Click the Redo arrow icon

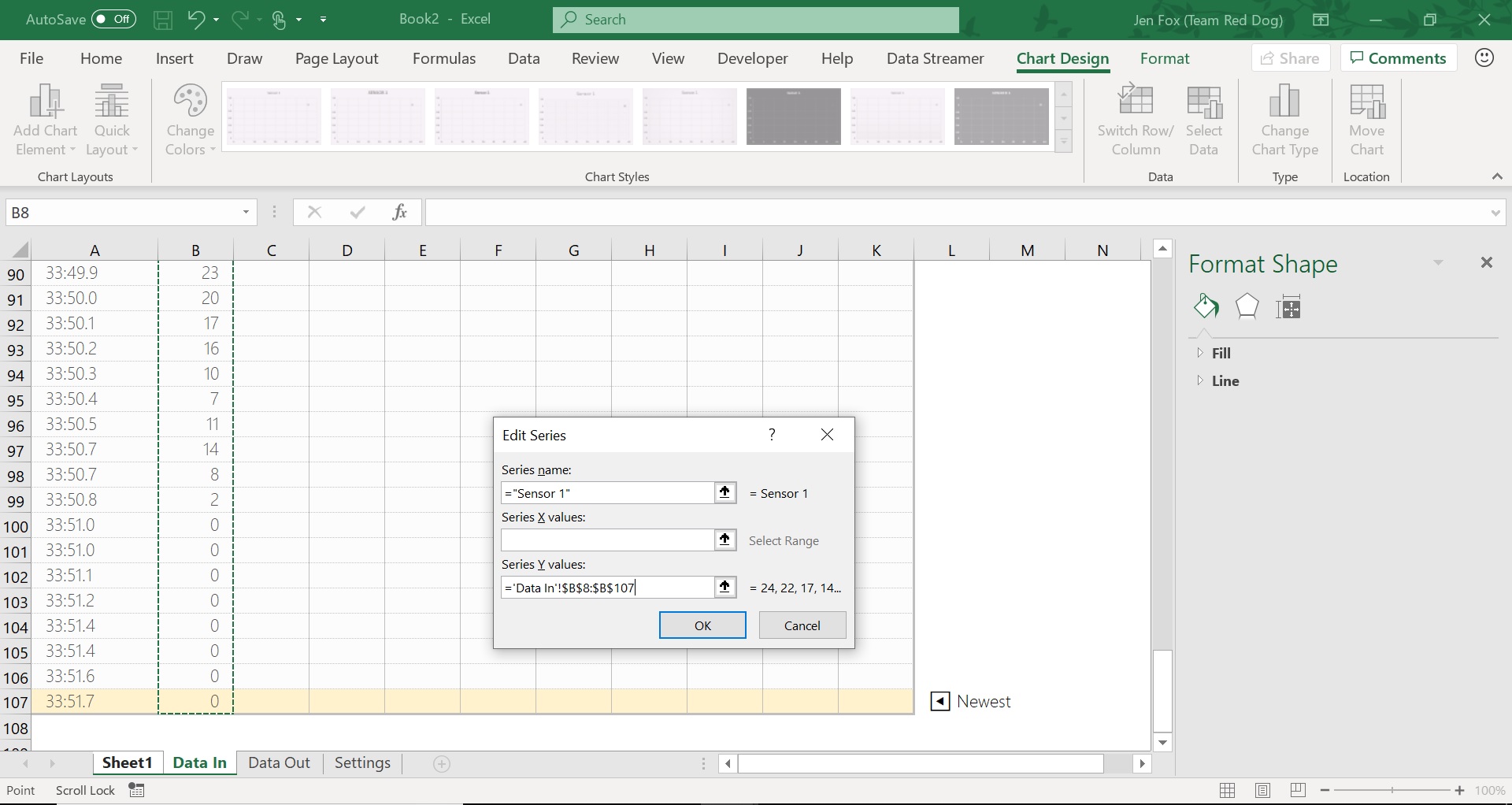tap(240, 20)
